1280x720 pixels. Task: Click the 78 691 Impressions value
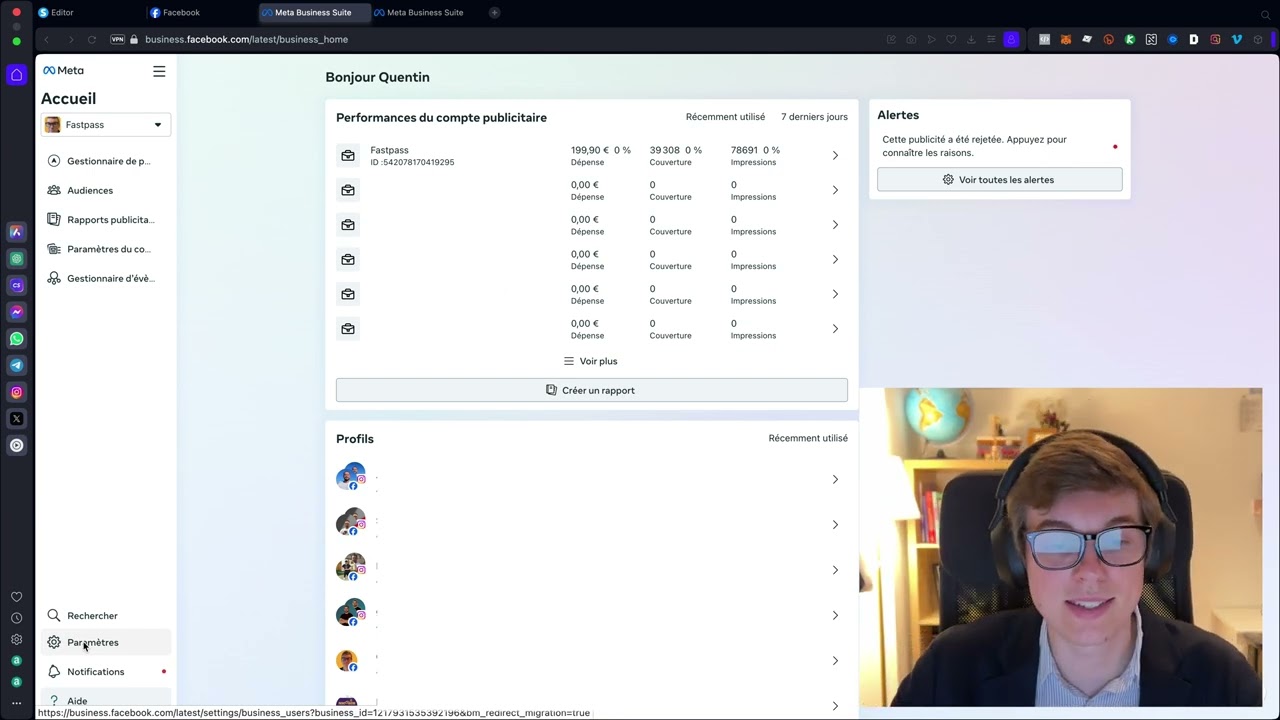coord(744,150)
